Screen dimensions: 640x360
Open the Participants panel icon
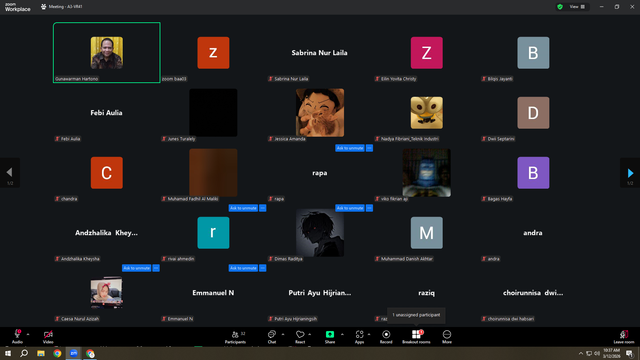tap(235, 335)
